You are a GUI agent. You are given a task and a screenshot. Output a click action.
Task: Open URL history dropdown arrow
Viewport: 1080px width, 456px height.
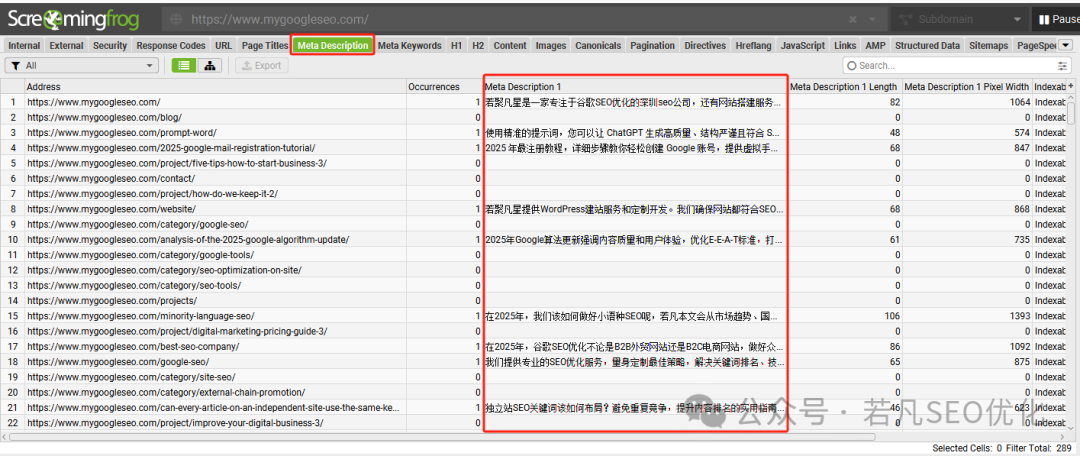coord(873,20)
